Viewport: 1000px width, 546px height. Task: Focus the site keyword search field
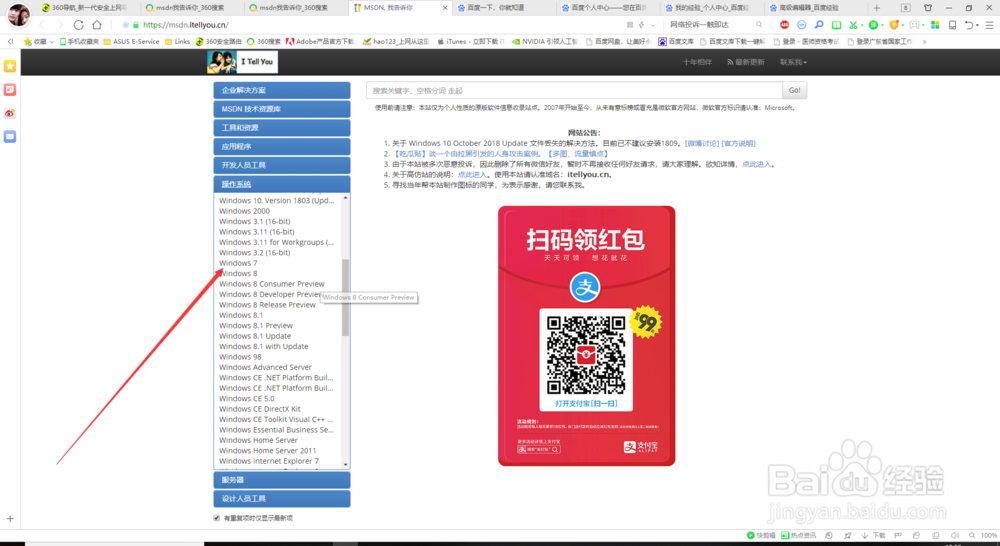[x=574, y=91]
